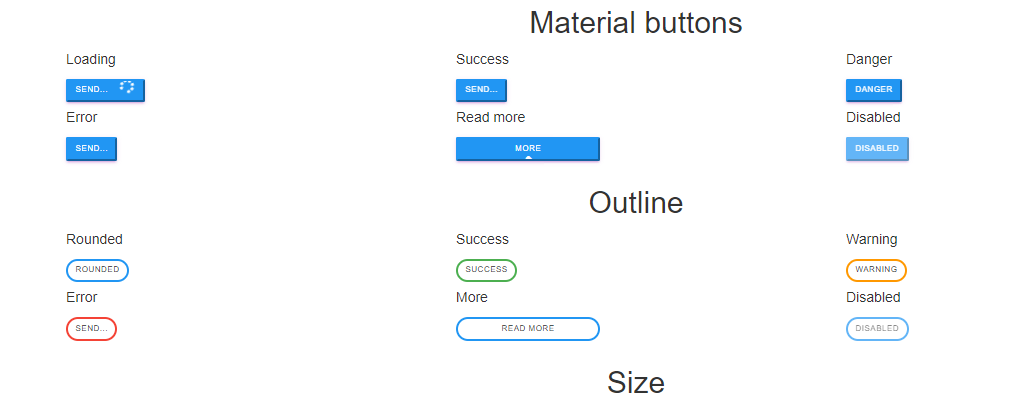
Task: Click the filled SEND... button under Success
Action: pos(481,90)
